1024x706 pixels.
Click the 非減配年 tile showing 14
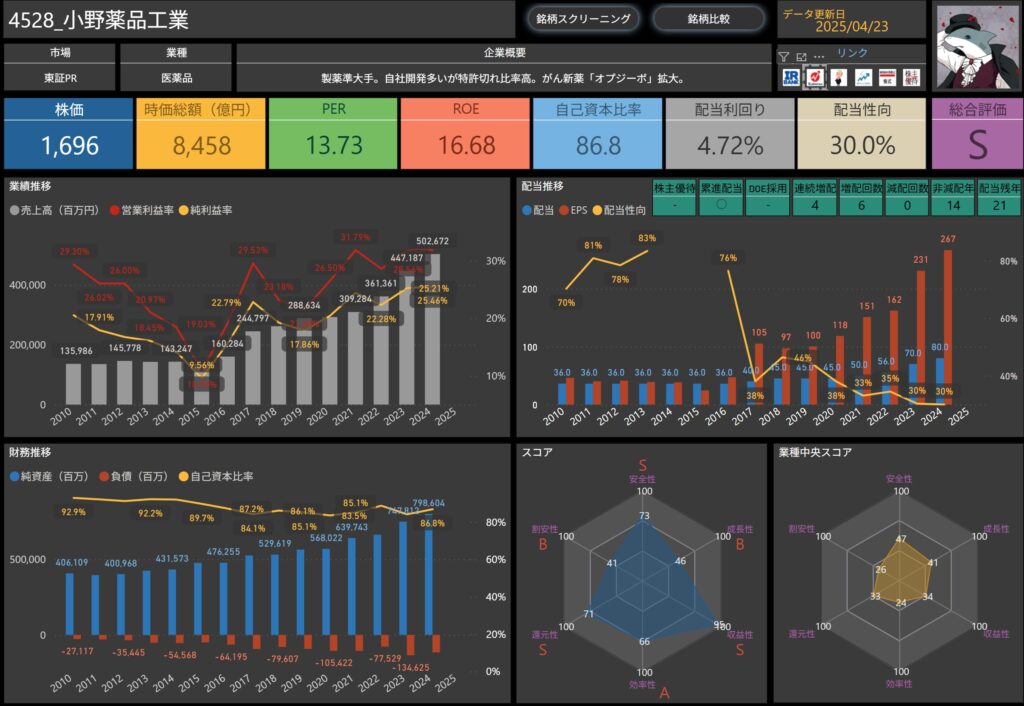[x=953, y=197]
